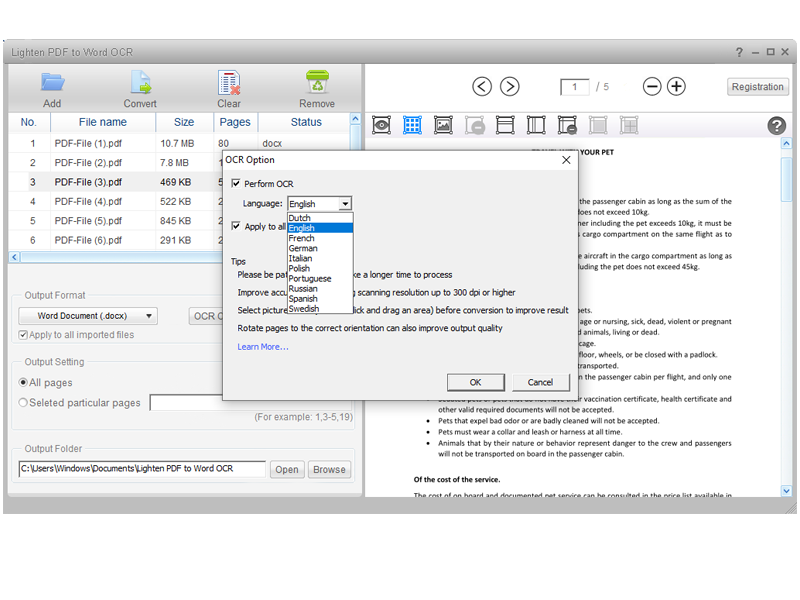Select the PDF-File (4).pdf row

(x=116, y=202)
